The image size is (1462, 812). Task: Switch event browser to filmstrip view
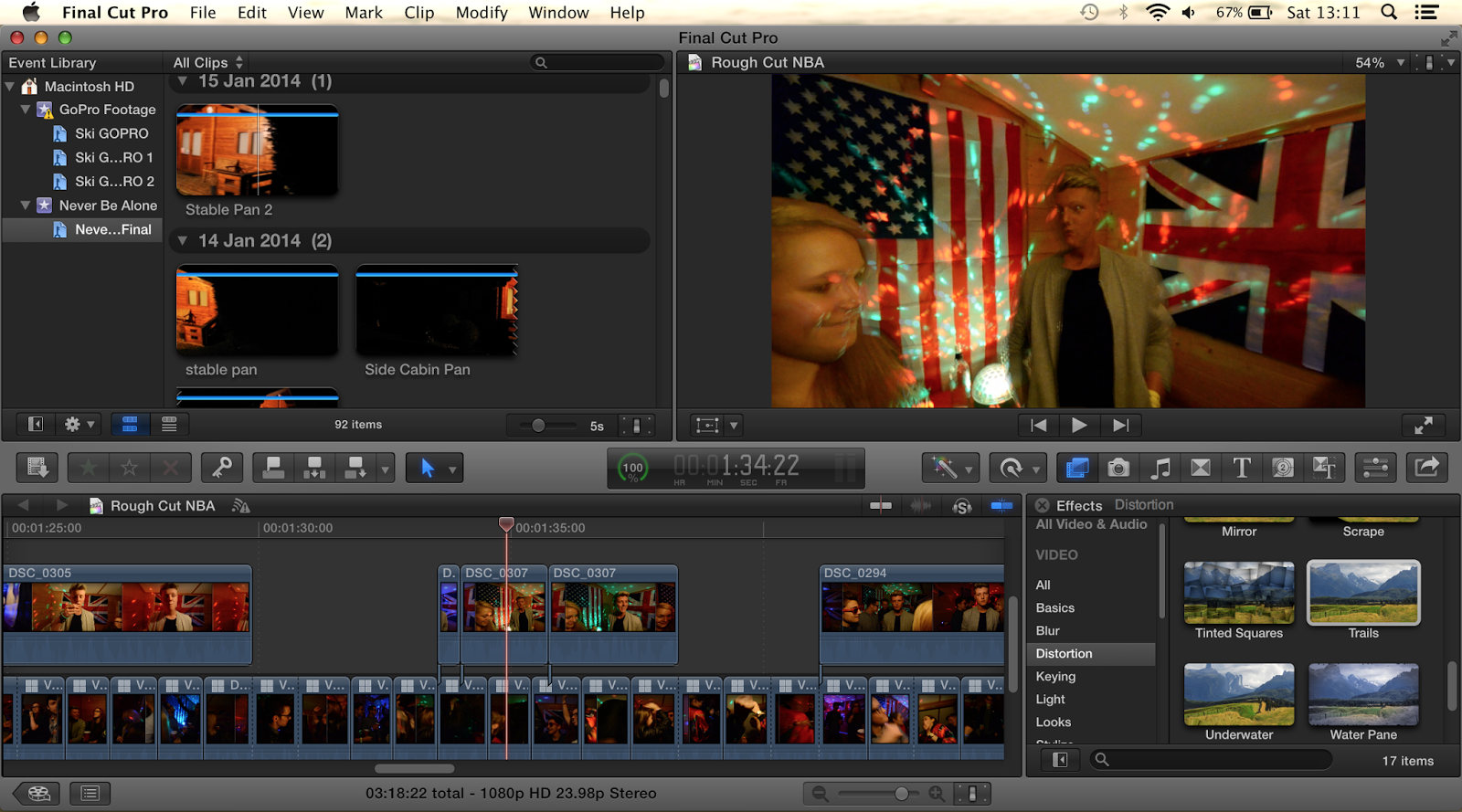pos(130,424)
